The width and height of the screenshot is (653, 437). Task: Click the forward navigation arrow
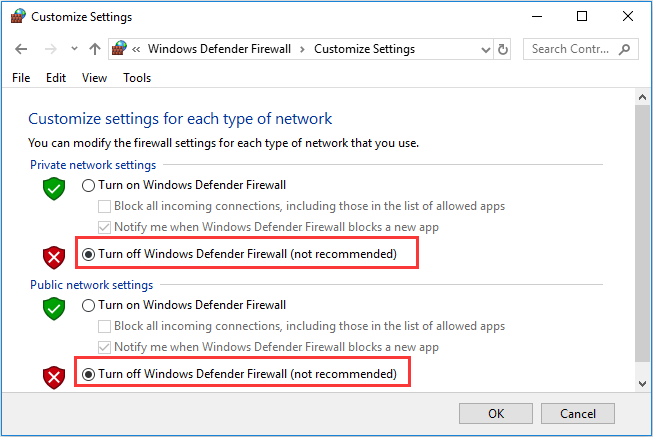pyautogui.click(x=50, y=49)
